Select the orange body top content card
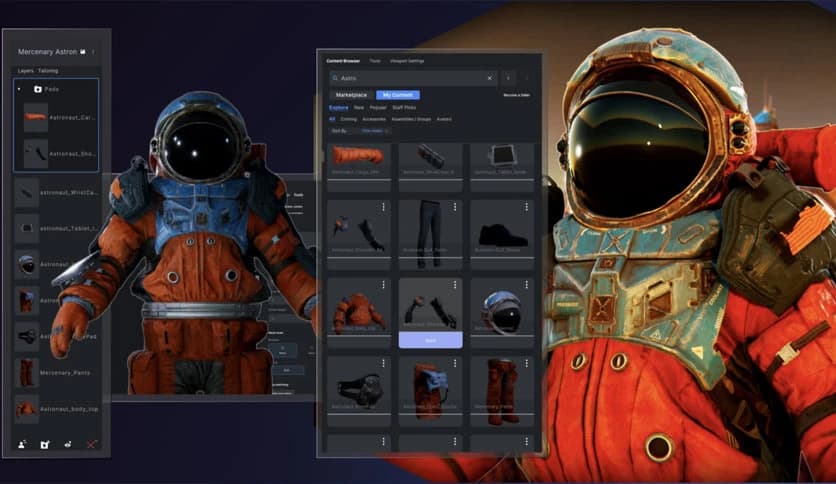 pos(359,313)
